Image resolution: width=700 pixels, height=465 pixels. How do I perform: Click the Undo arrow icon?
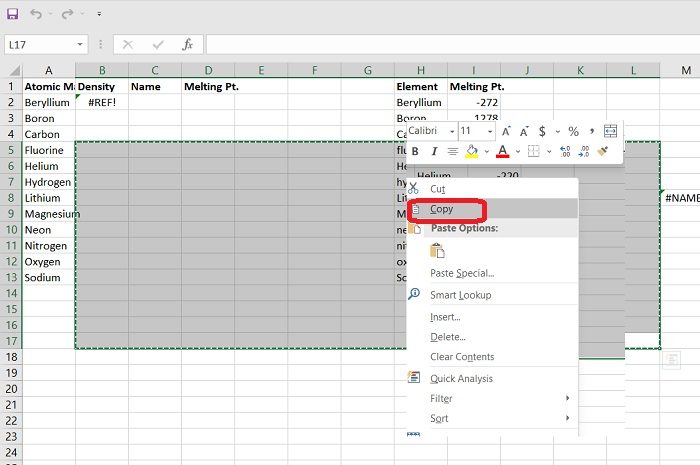point(35,14)
